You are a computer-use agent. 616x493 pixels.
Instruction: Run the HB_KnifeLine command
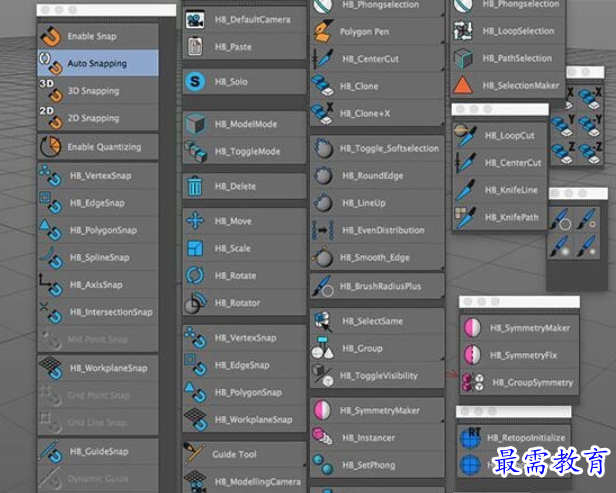(x=511, y=189)
